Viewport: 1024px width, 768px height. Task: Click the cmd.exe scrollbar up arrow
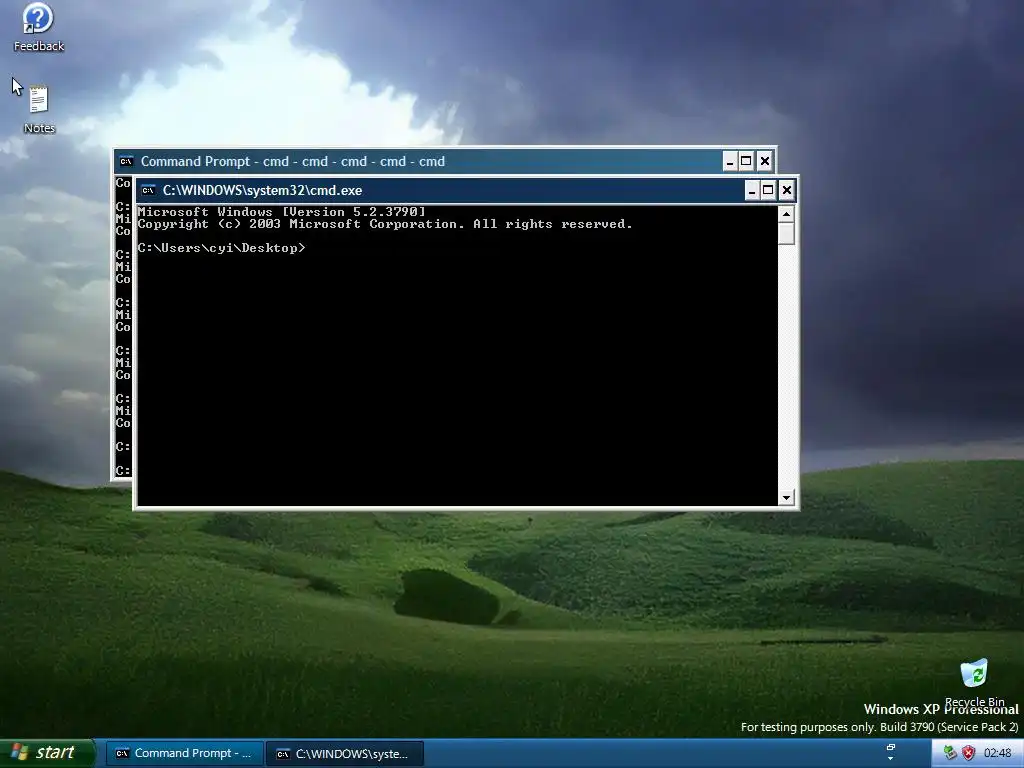[x=786, y=214]
